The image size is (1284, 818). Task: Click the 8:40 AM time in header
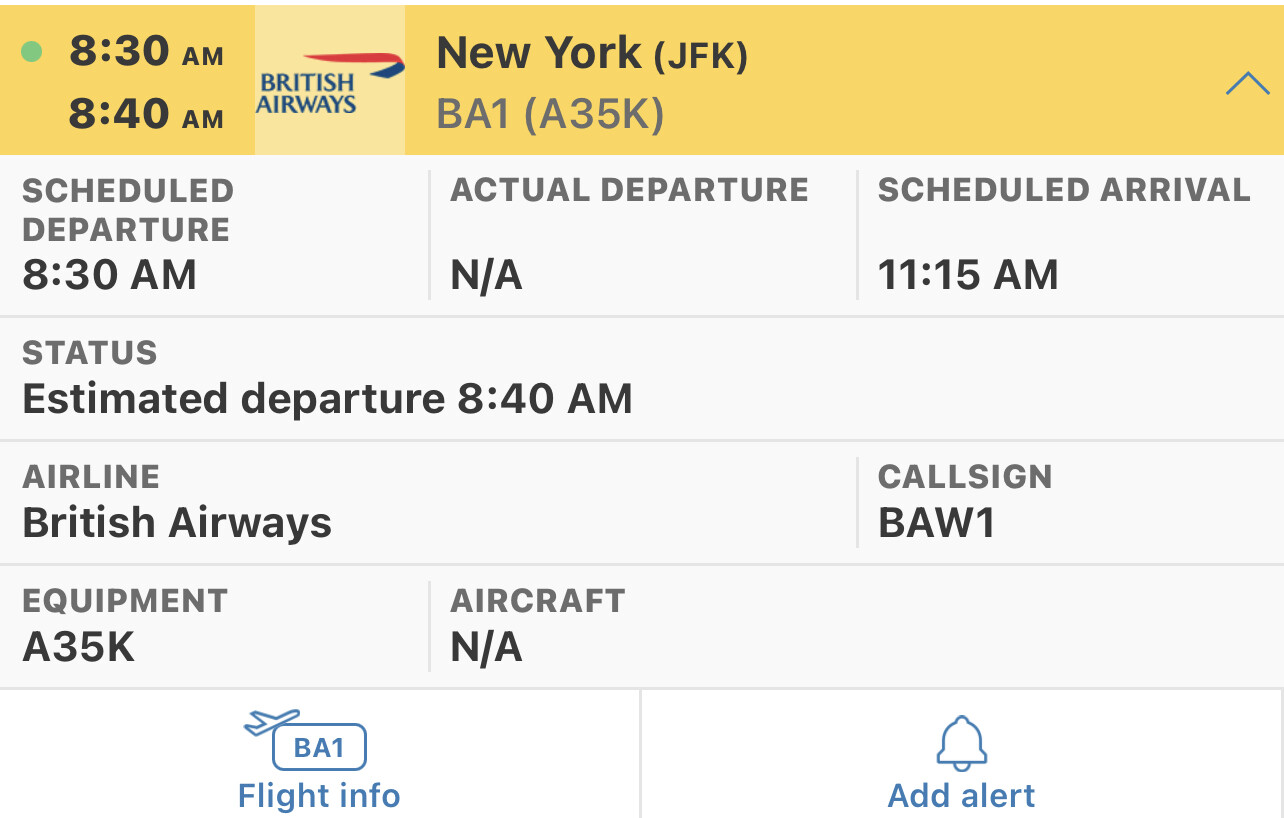click(x=146, y=114)
